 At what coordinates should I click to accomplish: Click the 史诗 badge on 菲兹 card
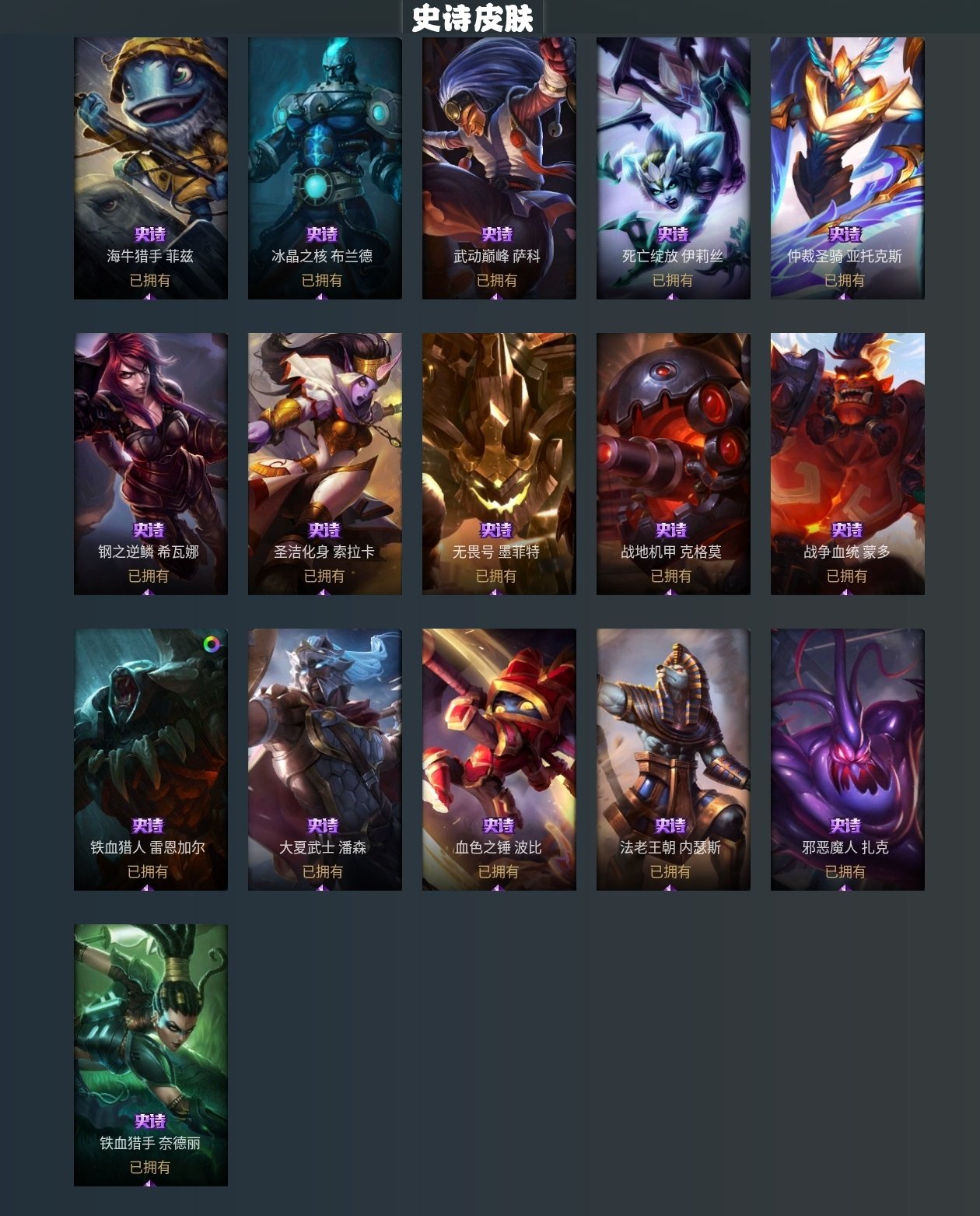coord(150,234)
